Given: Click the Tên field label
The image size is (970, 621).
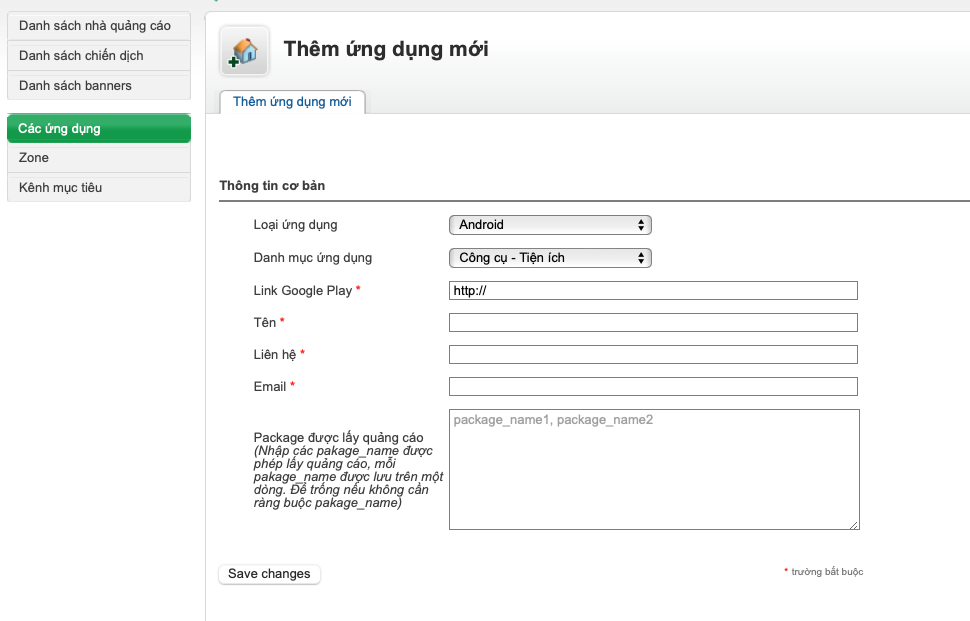Looking at the screenshot, I should tap(265, 323).
